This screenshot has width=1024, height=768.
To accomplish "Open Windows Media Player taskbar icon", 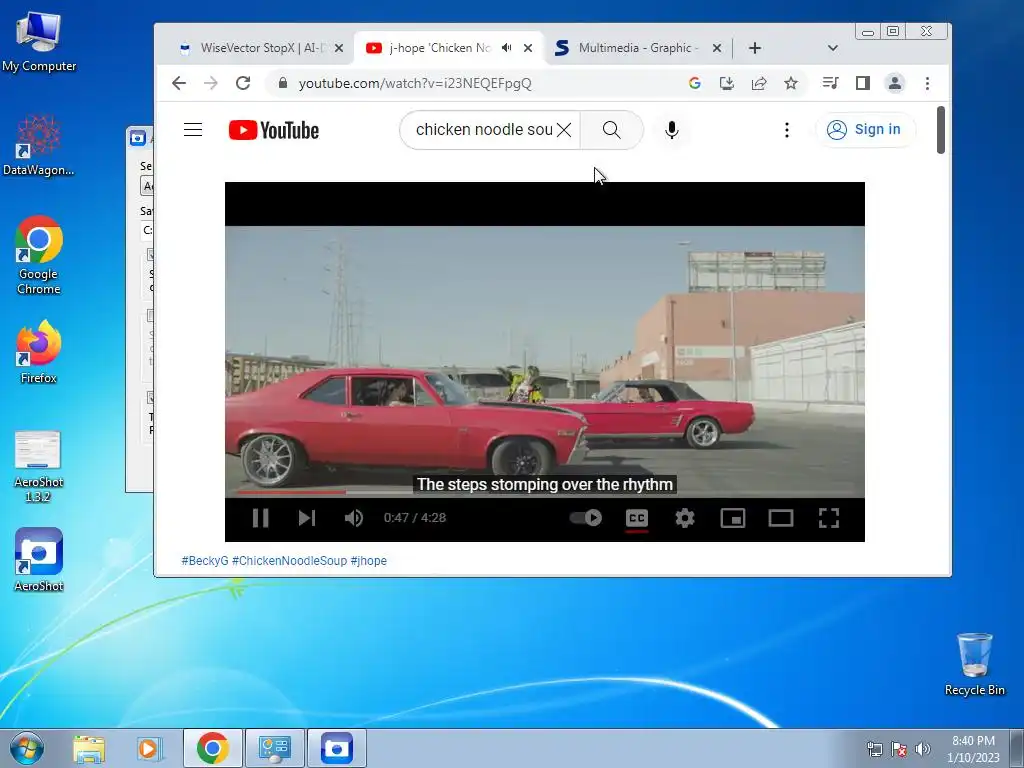I will [x=150, y=748].
